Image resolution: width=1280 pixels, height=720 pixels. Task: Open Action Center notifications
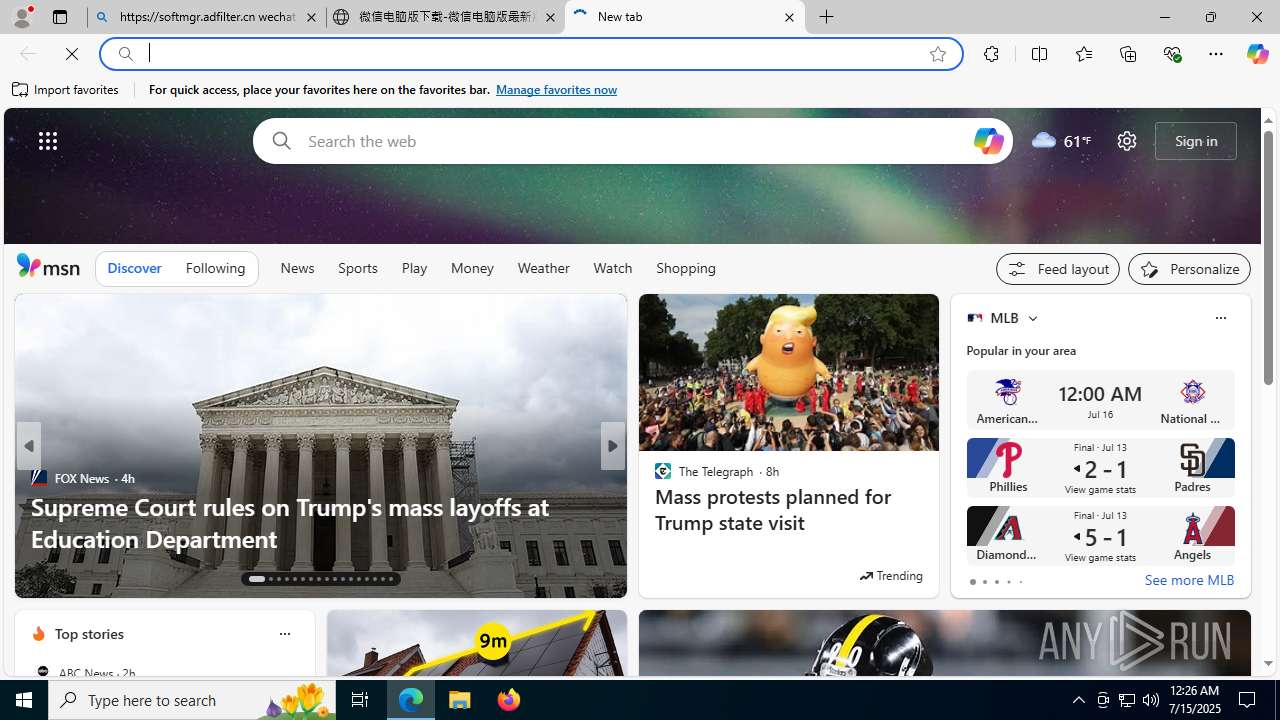[1248, 700]
